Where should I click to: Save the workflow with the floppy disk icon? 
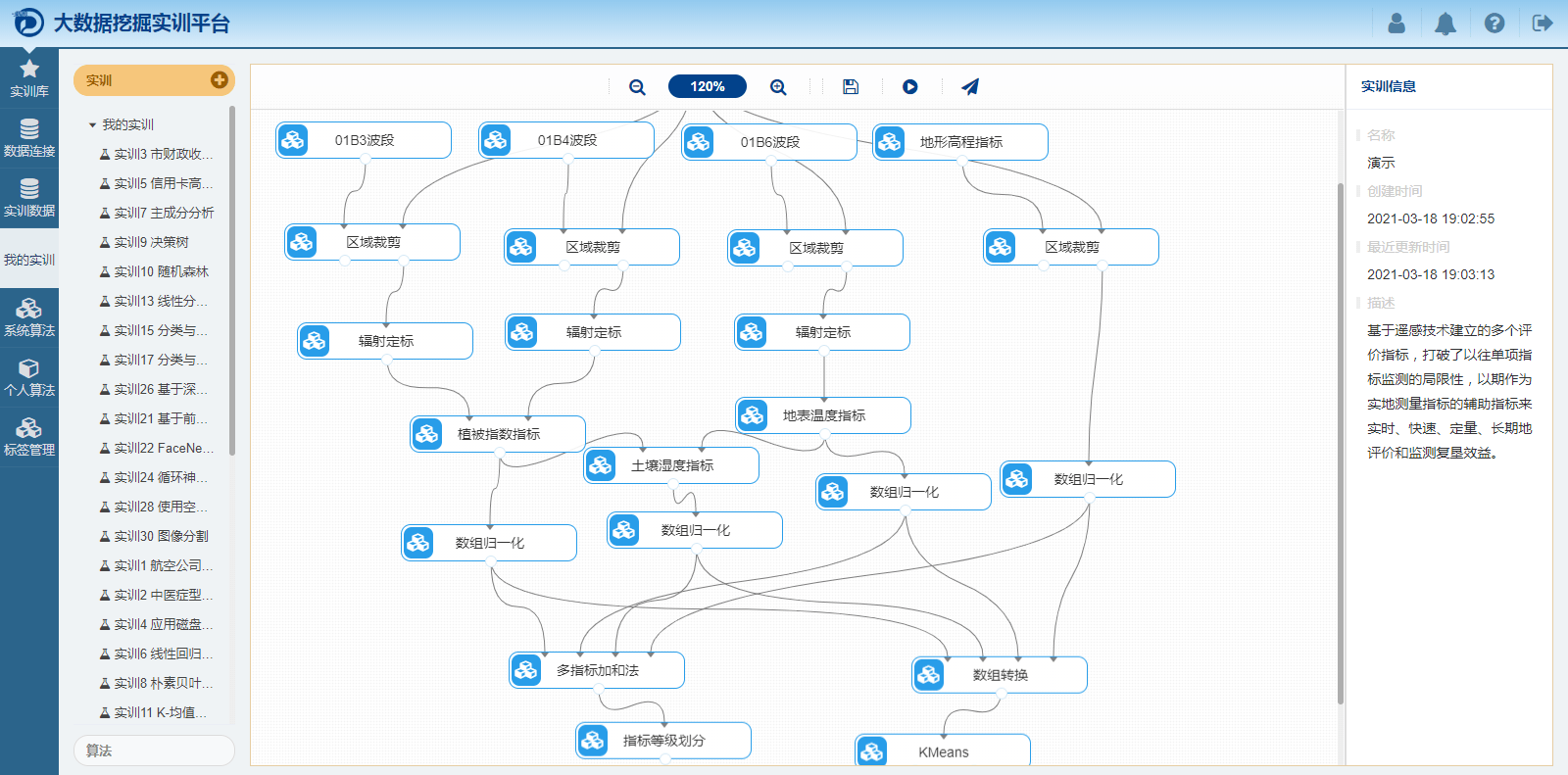(x=851, y=87)
